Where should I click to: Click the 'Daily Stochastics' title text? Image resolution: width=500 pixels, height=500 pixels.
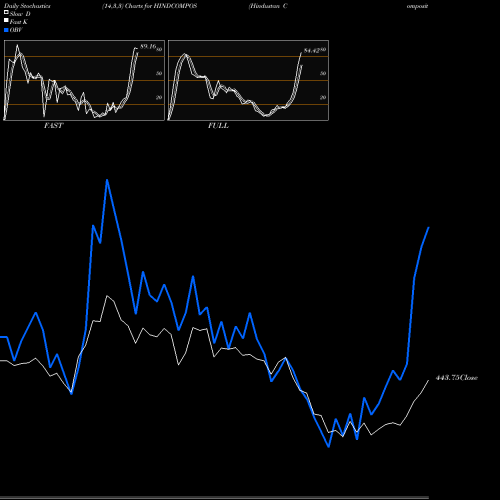pos(27,6)
